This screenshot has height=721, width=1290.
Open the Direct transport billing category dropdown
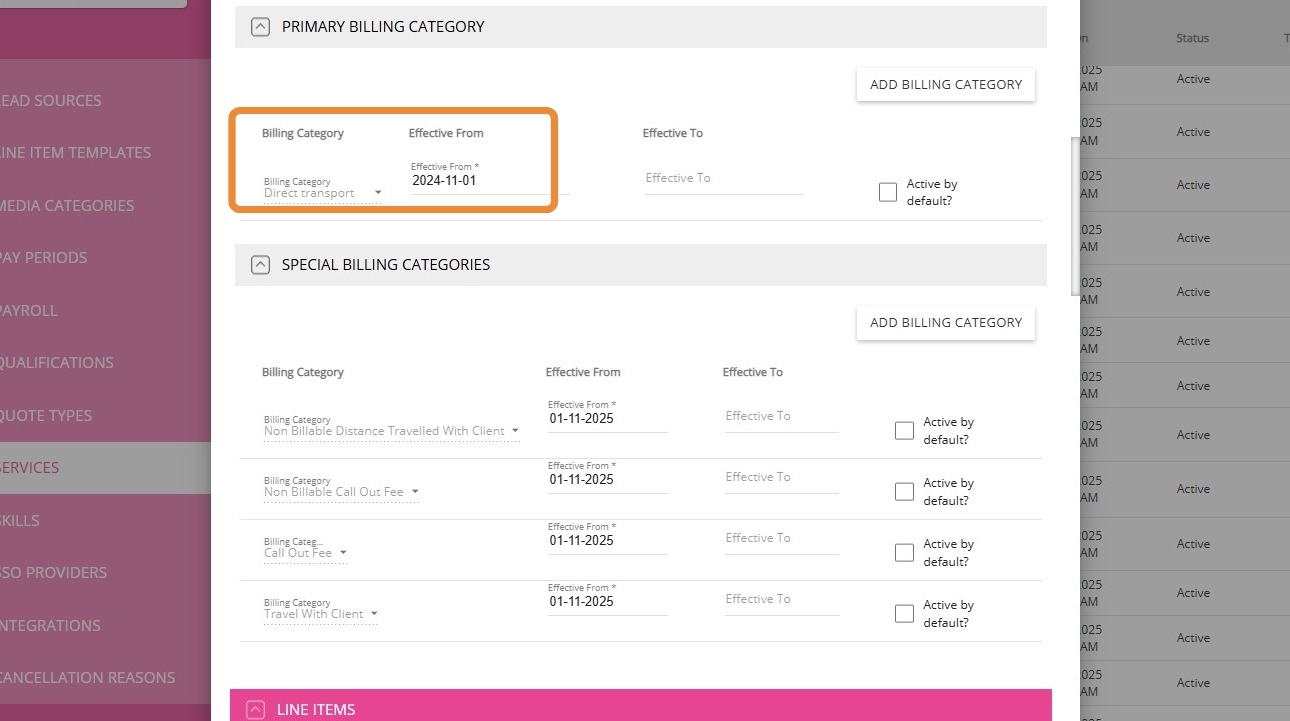click(x=322, y=193)
